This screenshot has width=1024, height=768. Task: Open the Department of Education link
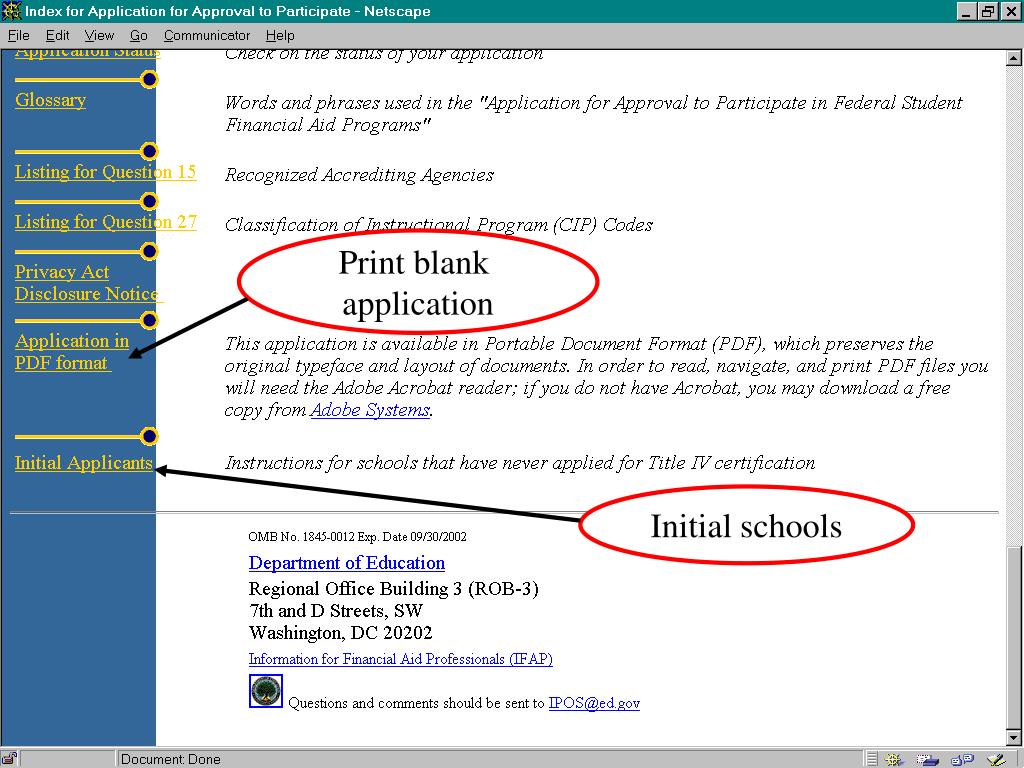click(x=347, y=563)
